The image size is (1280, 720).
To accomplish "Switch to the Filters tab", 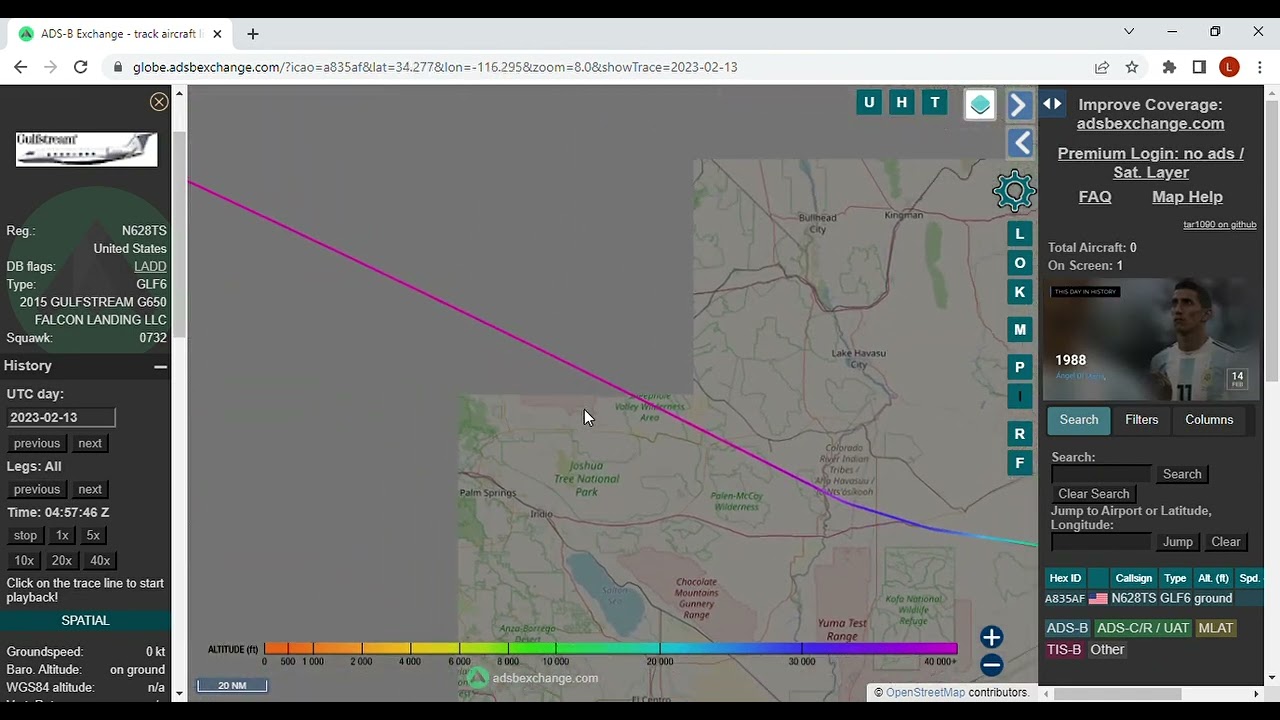I will coord(1141,420).
